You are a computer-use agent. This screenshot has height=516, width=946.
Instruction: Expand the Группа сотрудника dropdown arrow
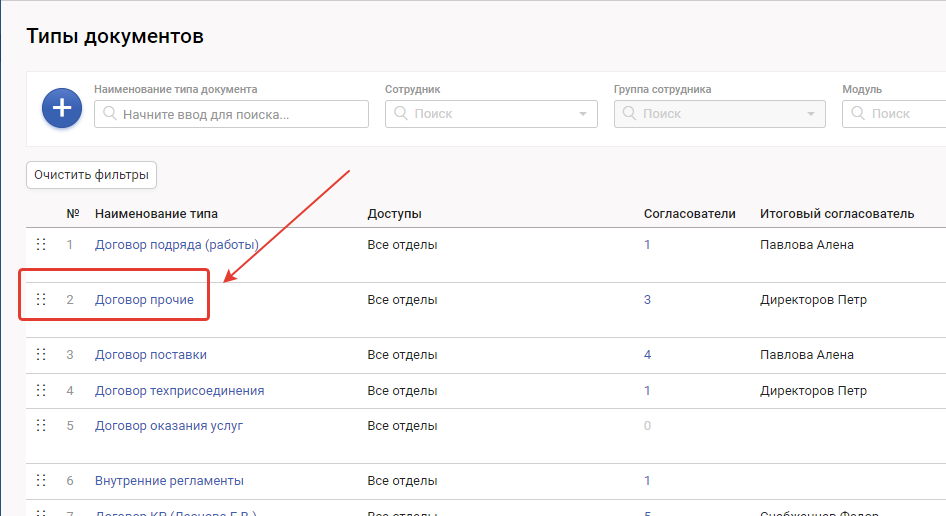tap(812, 114)
